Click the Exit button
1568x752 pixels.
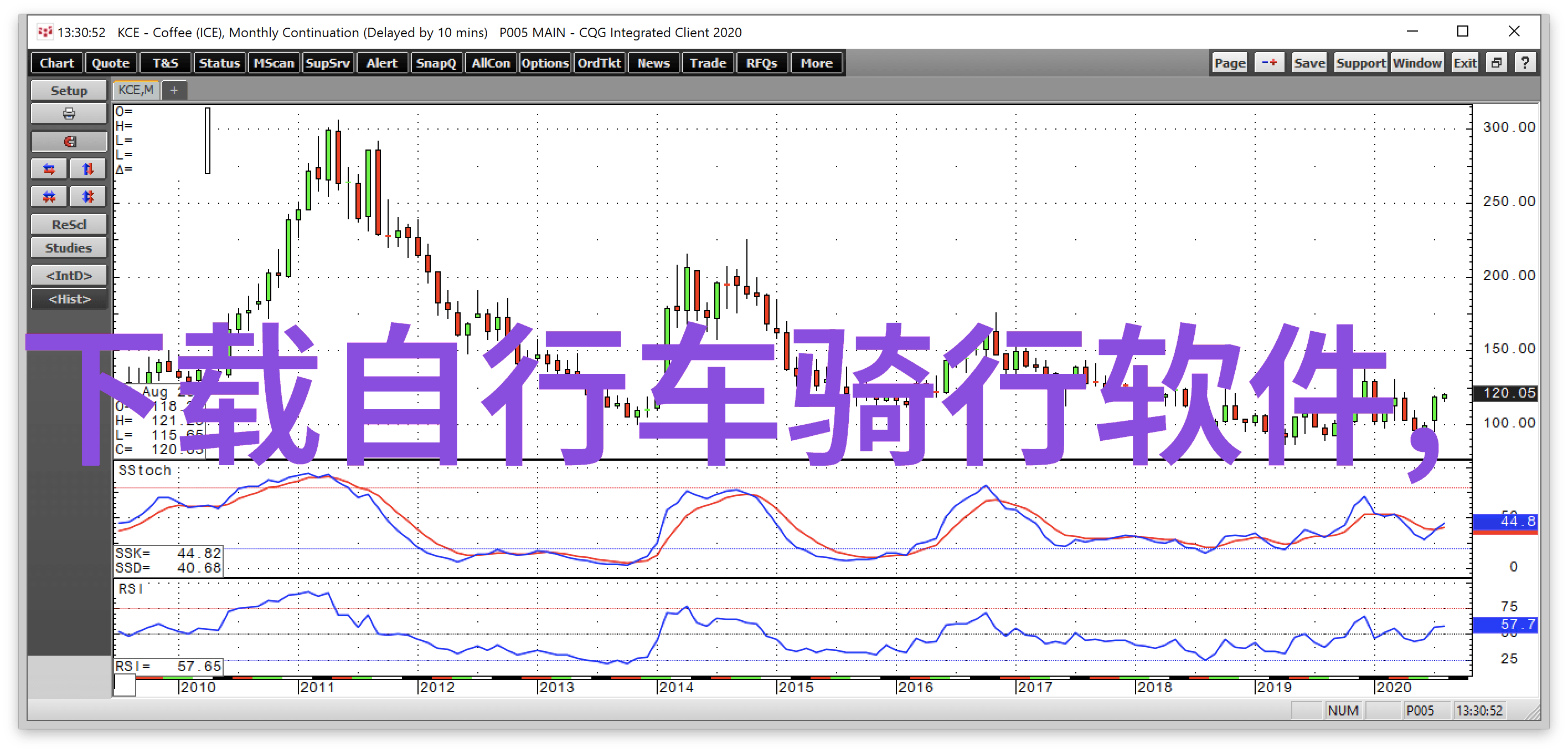click(x=1465, y=63)
